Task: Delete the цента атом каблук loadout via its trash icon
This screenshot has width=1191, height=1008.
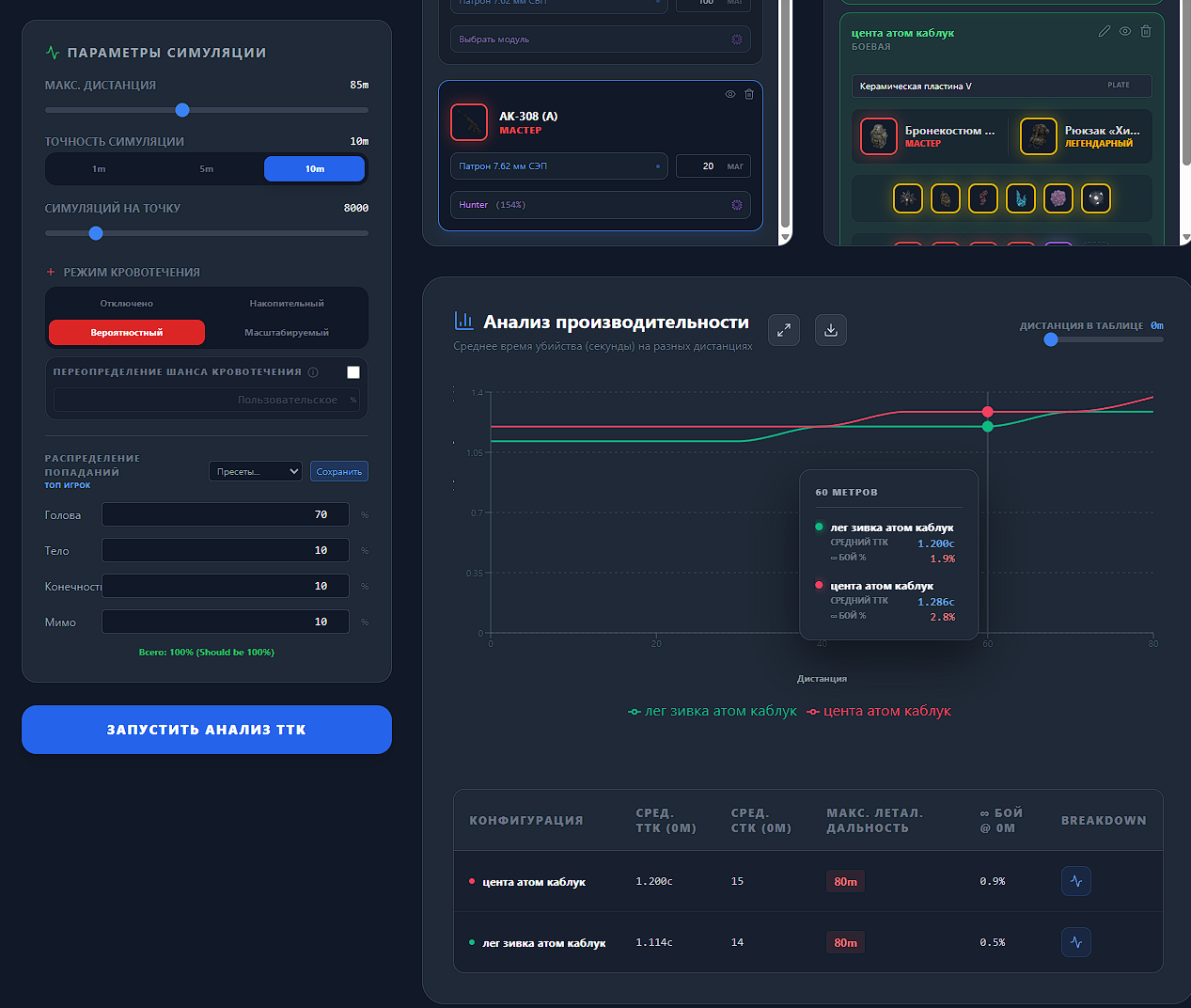Action: [x=1146, y=31]
